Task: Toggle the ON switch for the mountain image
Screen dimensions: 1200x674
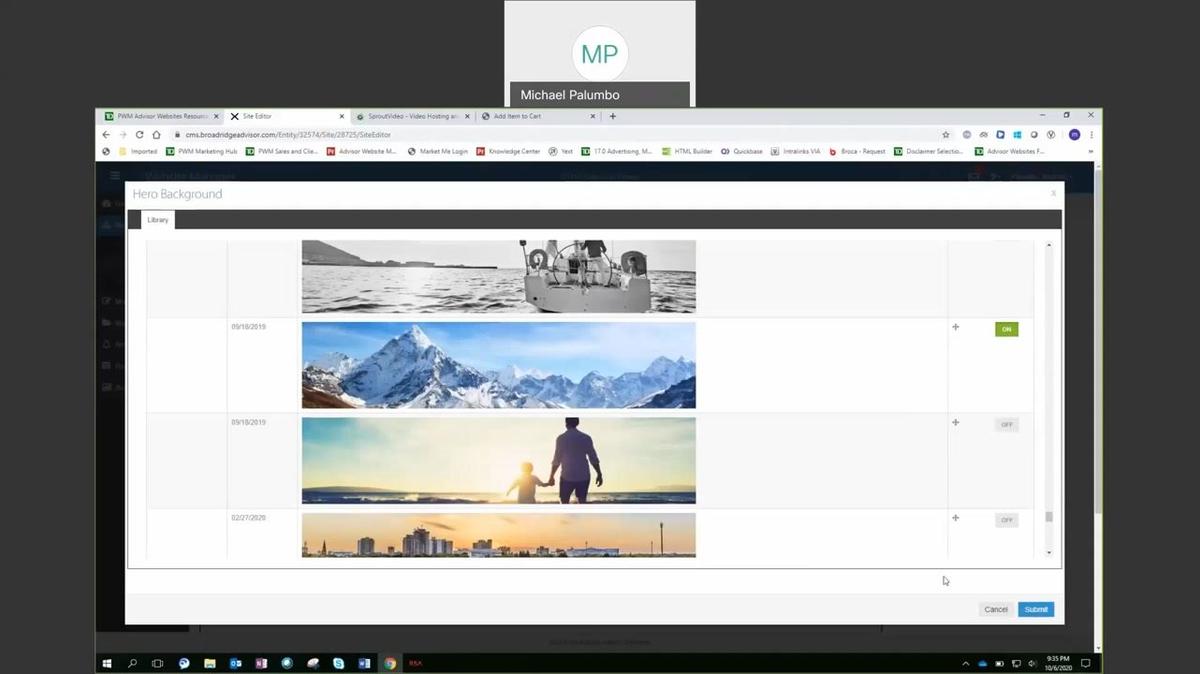Action: point(1006,329)
